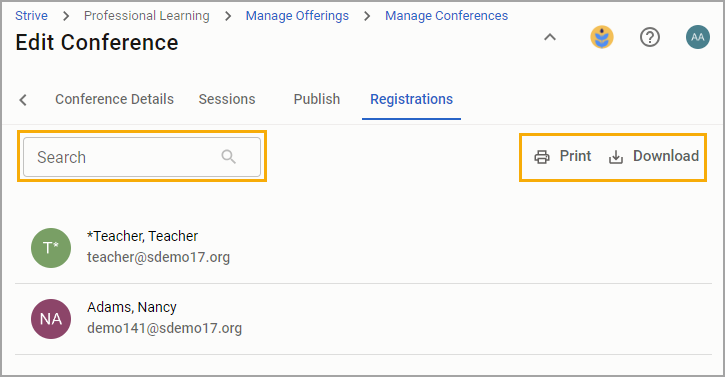Open the Manage Offerings breadcrumb link
The image size is (725, 377).
297,16
